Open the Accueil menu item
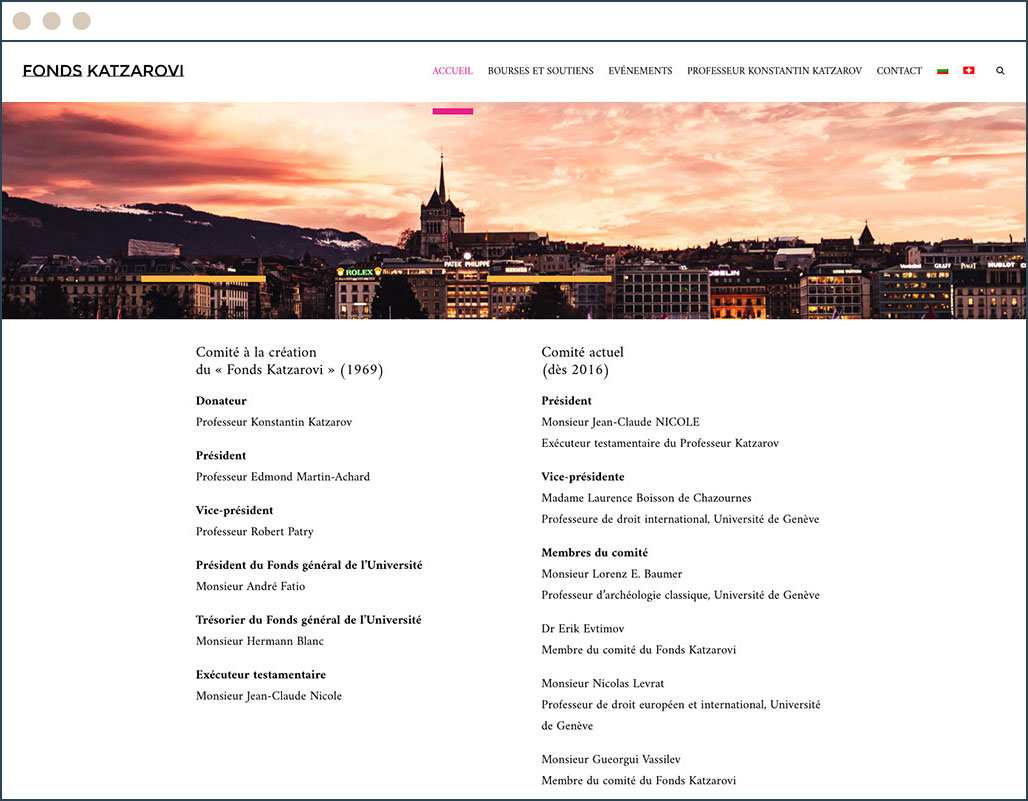The image size is (1028, 801). [x=452, y=71]
